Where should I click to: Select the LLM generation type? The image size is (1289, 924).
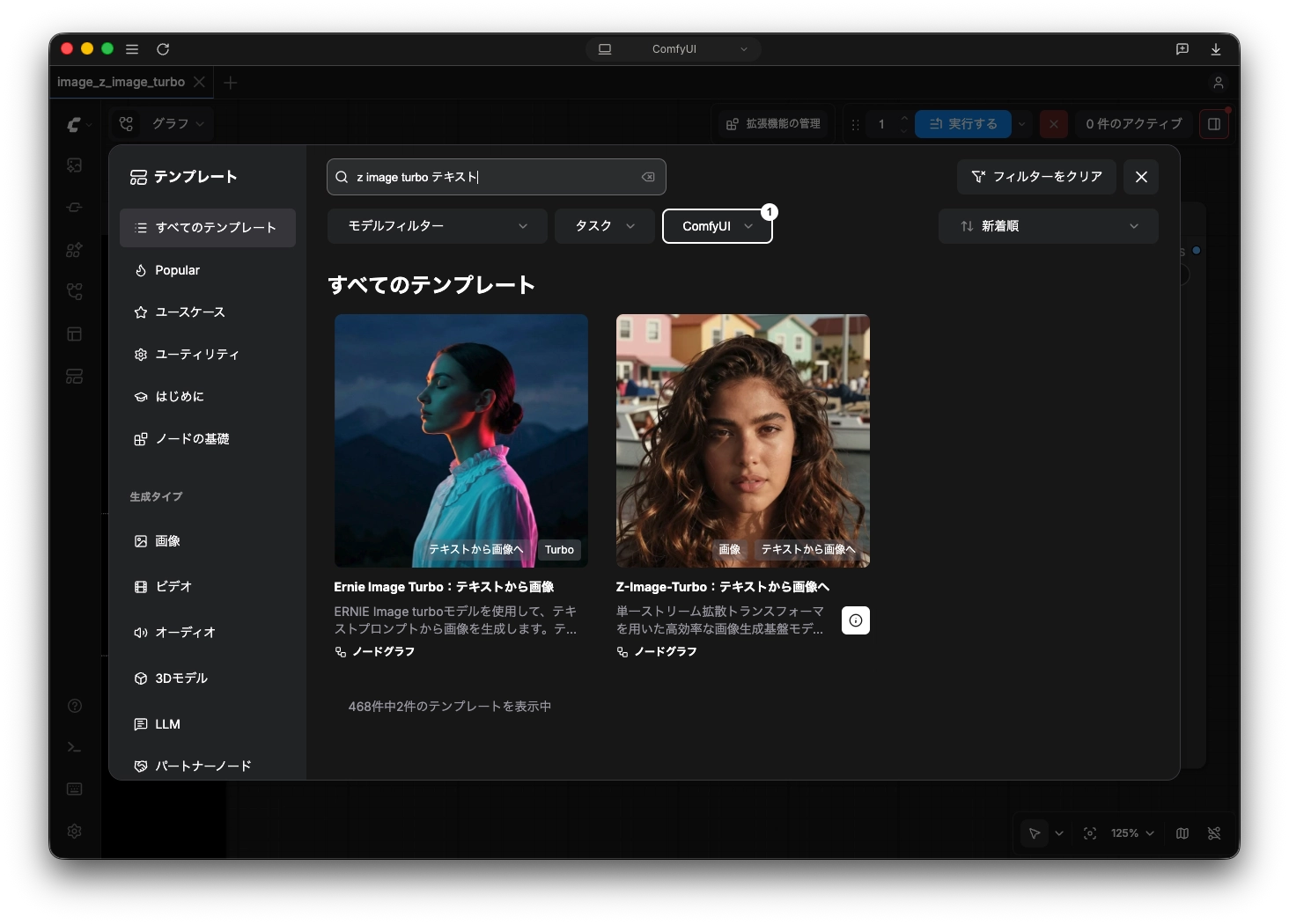coord(208,724)
